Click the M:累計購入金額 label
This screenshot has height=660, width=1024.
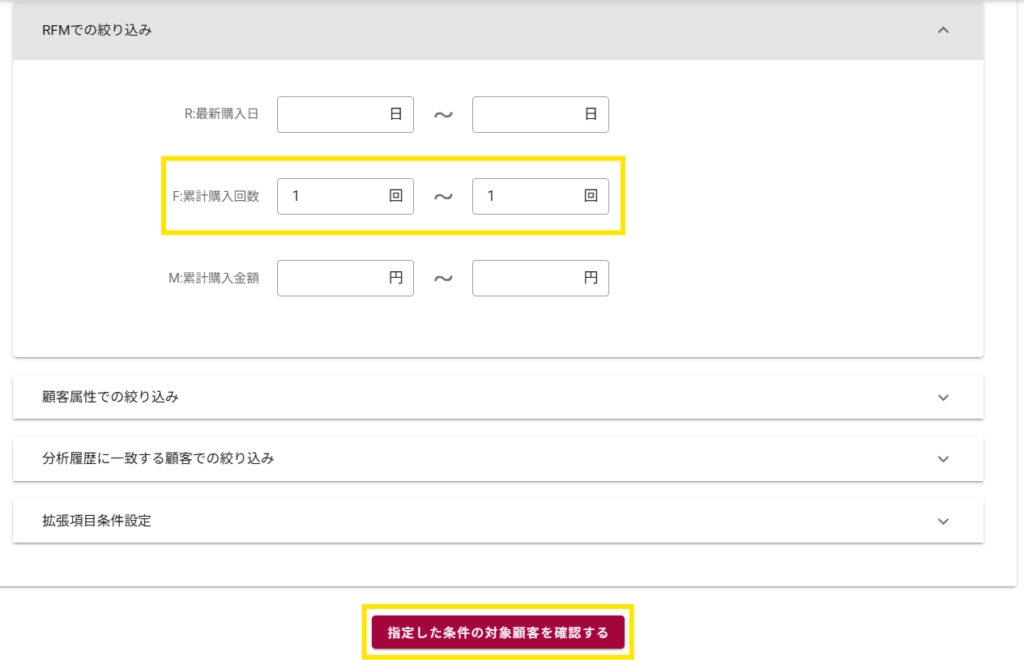(215, 278)
